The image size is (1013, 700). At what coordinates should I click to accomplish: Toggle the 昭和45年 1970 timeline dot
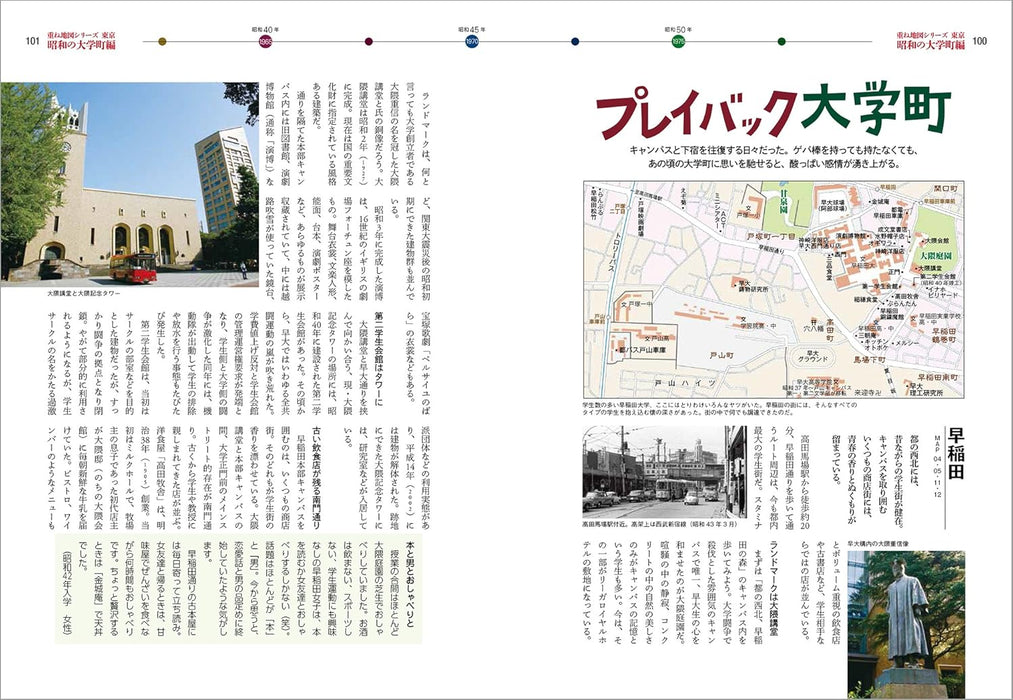(471, 42)
